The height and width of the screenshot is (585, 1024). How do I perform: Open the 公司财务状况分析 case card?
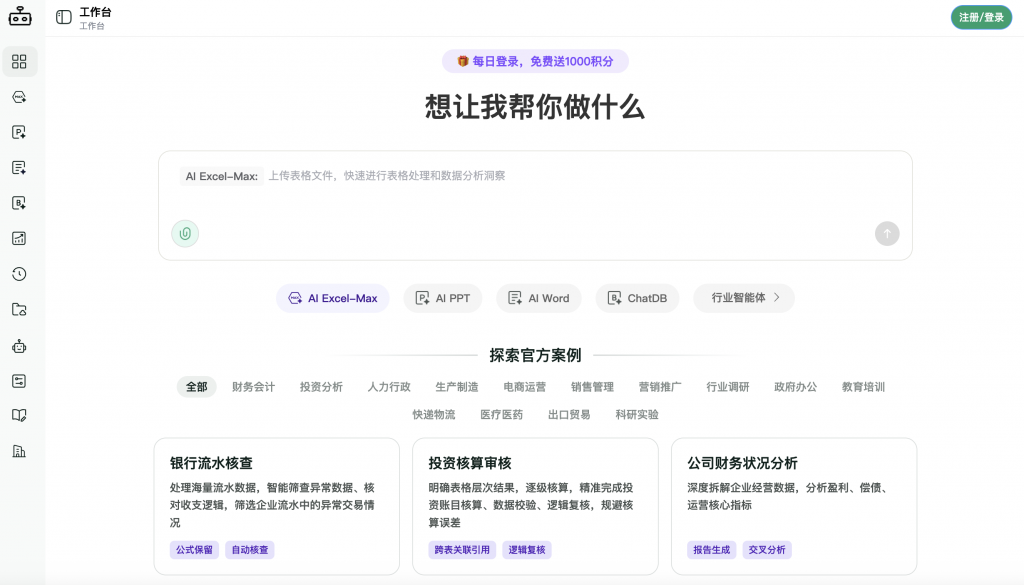click(794, 506)
